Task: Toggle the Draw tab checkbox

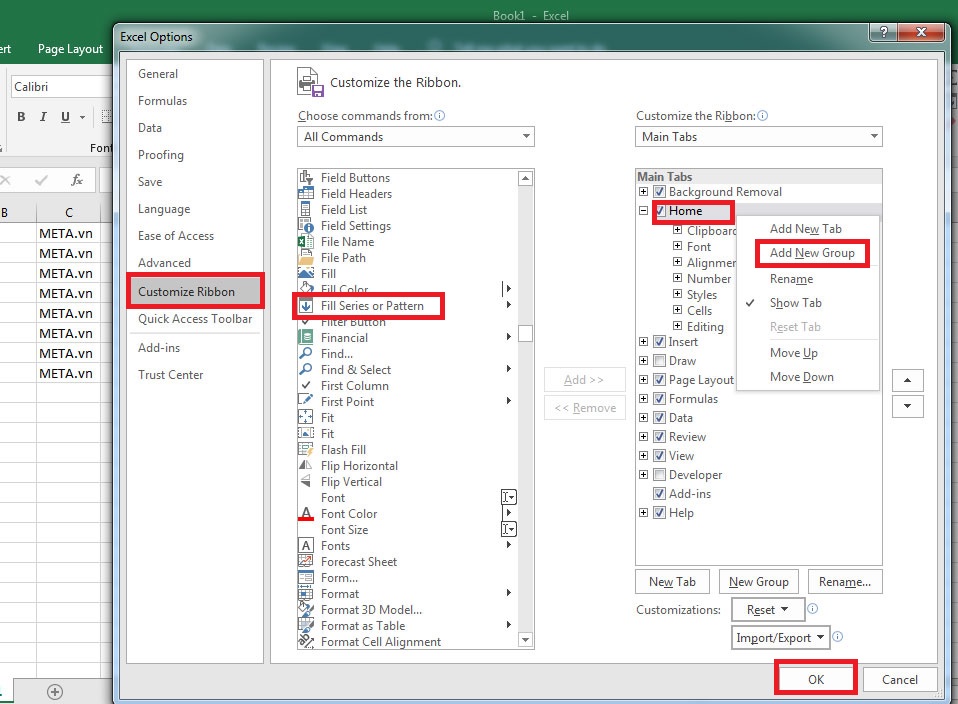Action: (657, 359)
